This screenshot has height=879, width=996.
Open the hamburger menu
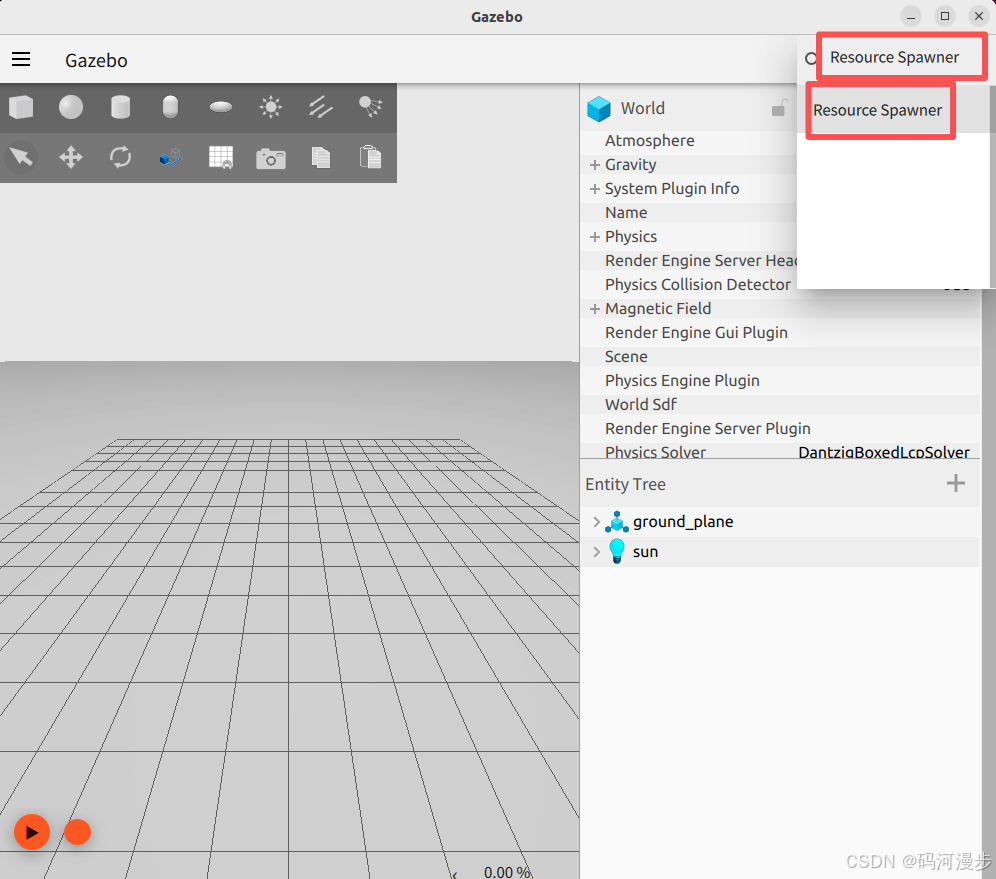point(21,60)
